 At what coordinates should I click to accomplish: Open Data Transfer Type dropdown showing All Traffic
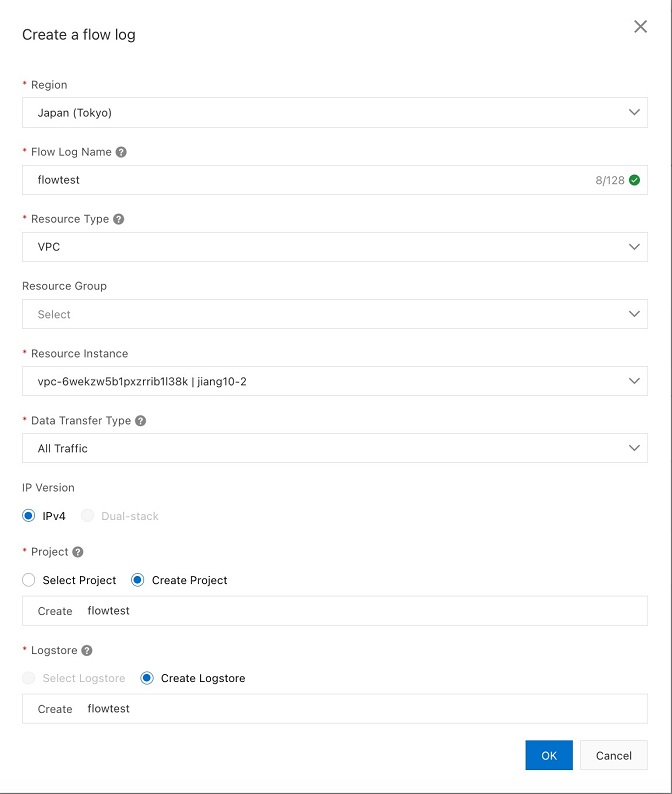click(x=334, y=448)
